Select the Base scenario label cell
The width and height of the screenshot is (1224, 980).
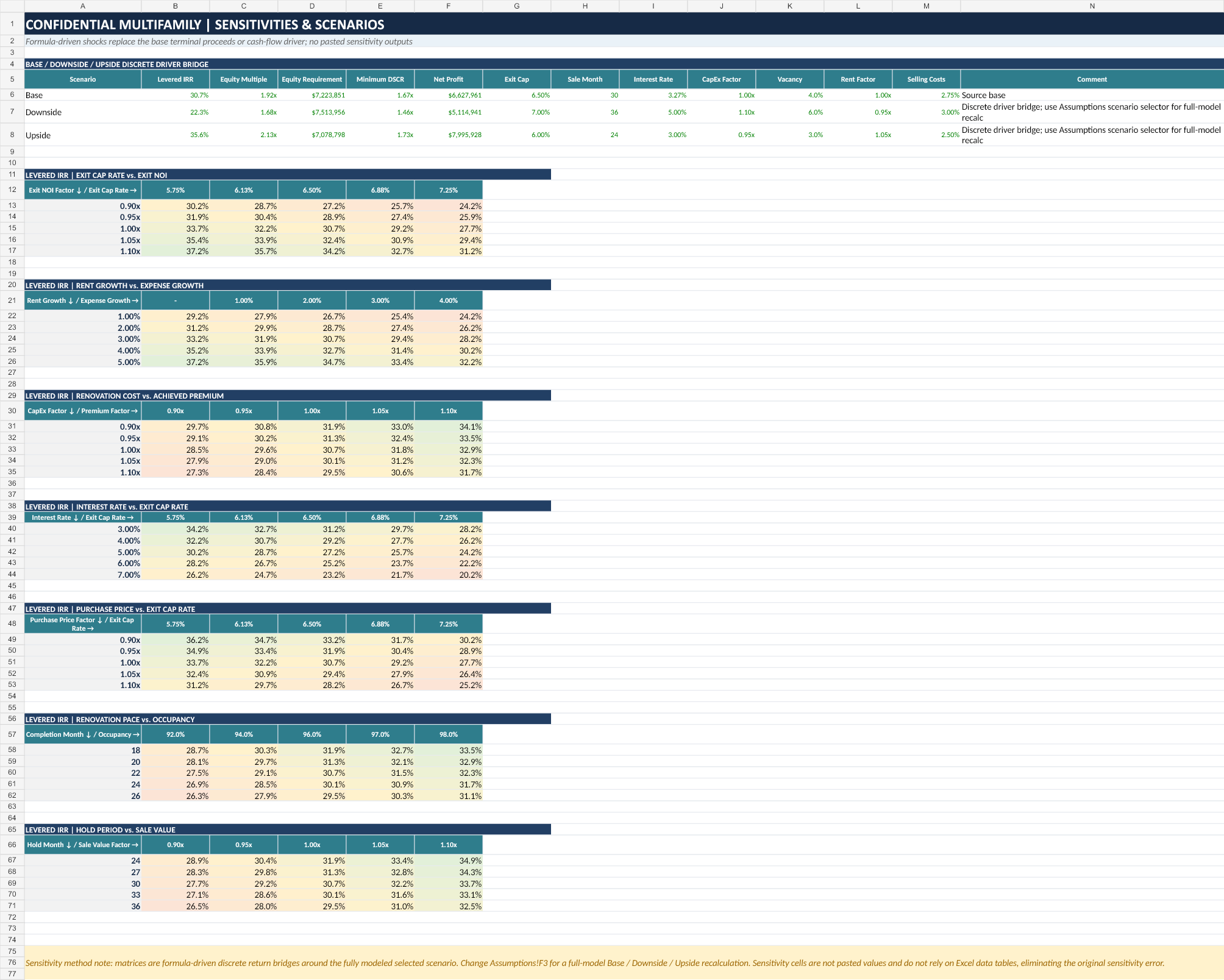[83, 95]
